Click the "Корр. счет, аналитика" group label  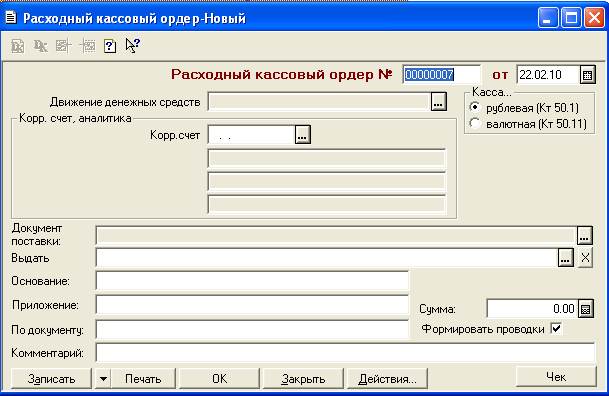pos(75,118)
